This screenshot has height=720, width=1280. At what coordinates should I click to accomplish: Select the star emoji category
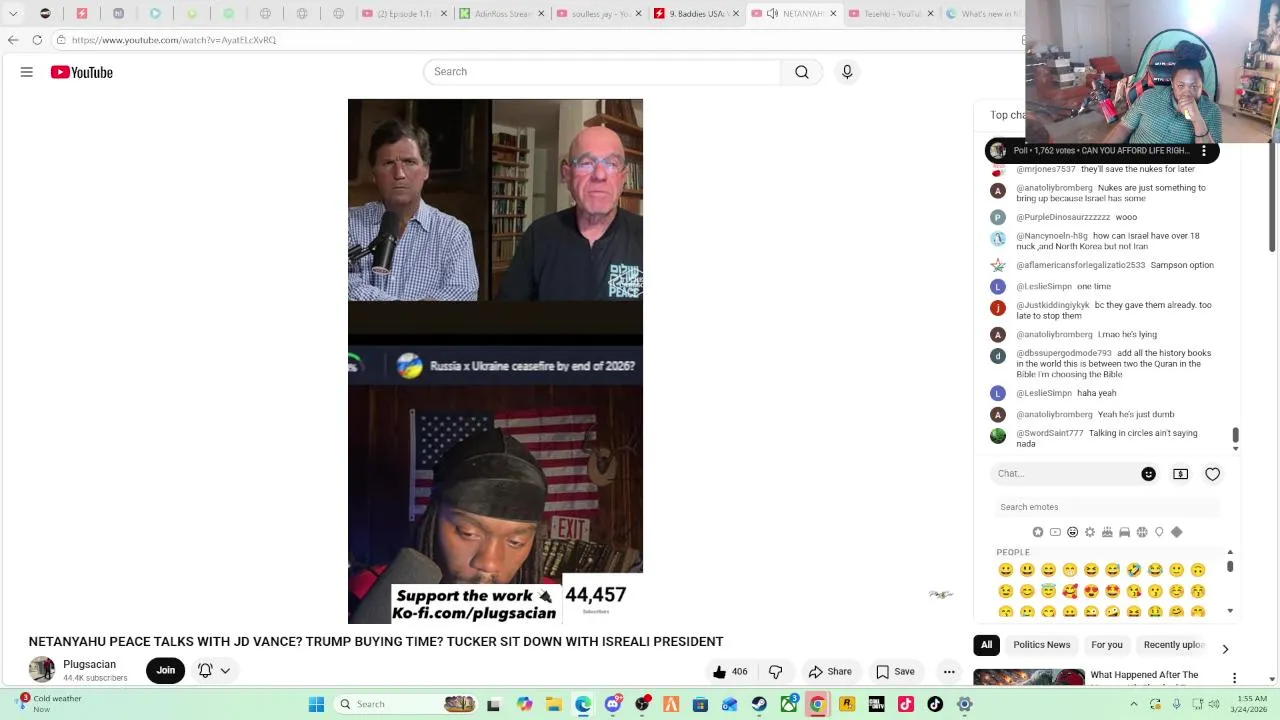coord(1038,532)
